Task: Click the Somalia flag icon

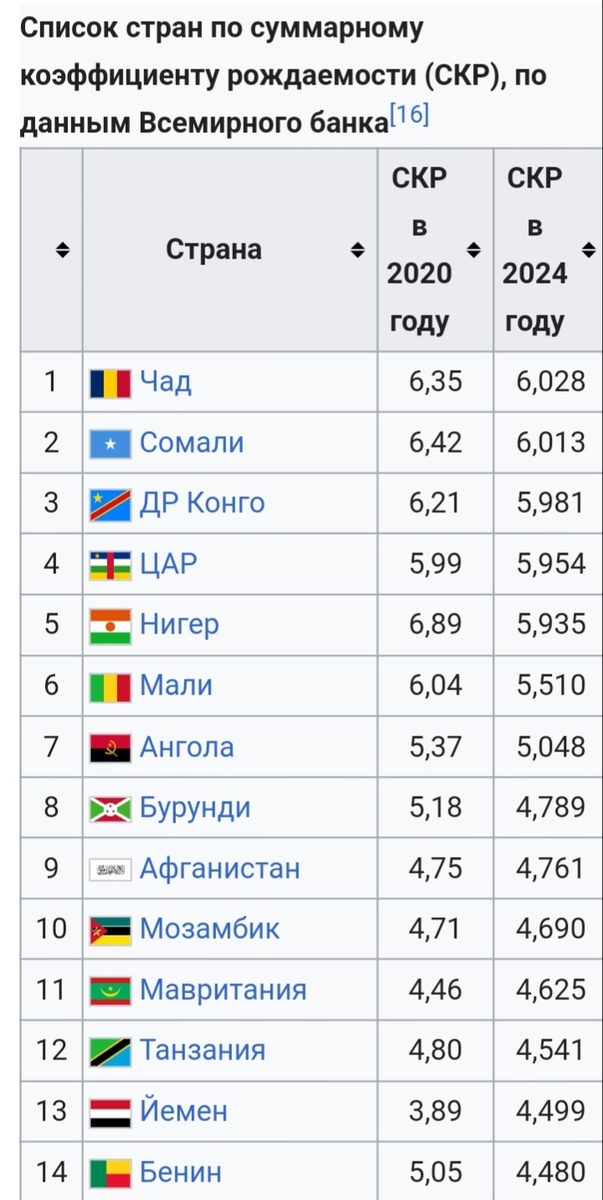Action: (x=110, y=443)
